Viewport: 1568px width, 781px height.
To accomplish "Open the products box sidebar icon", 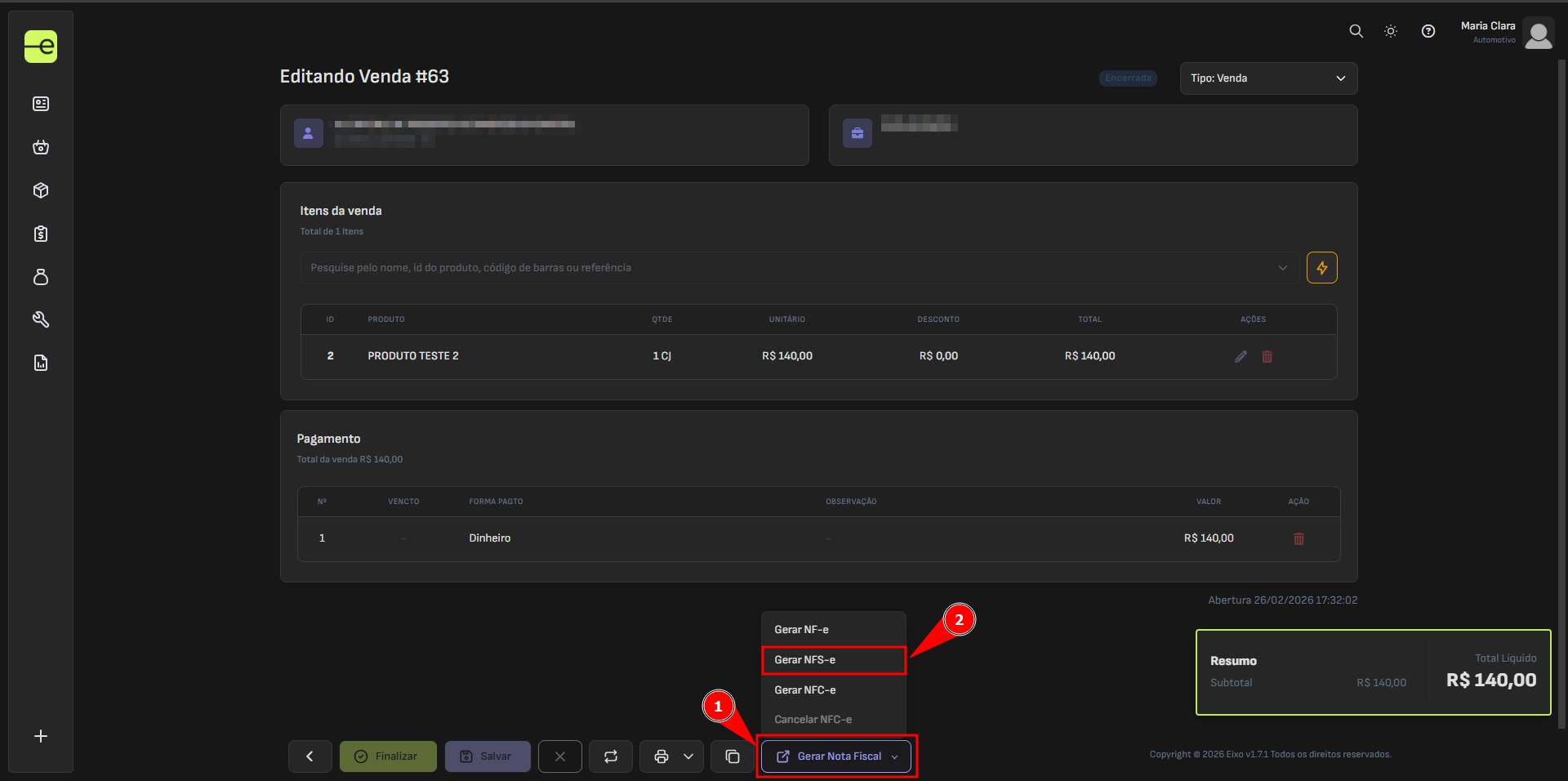I will coord(41,190).
